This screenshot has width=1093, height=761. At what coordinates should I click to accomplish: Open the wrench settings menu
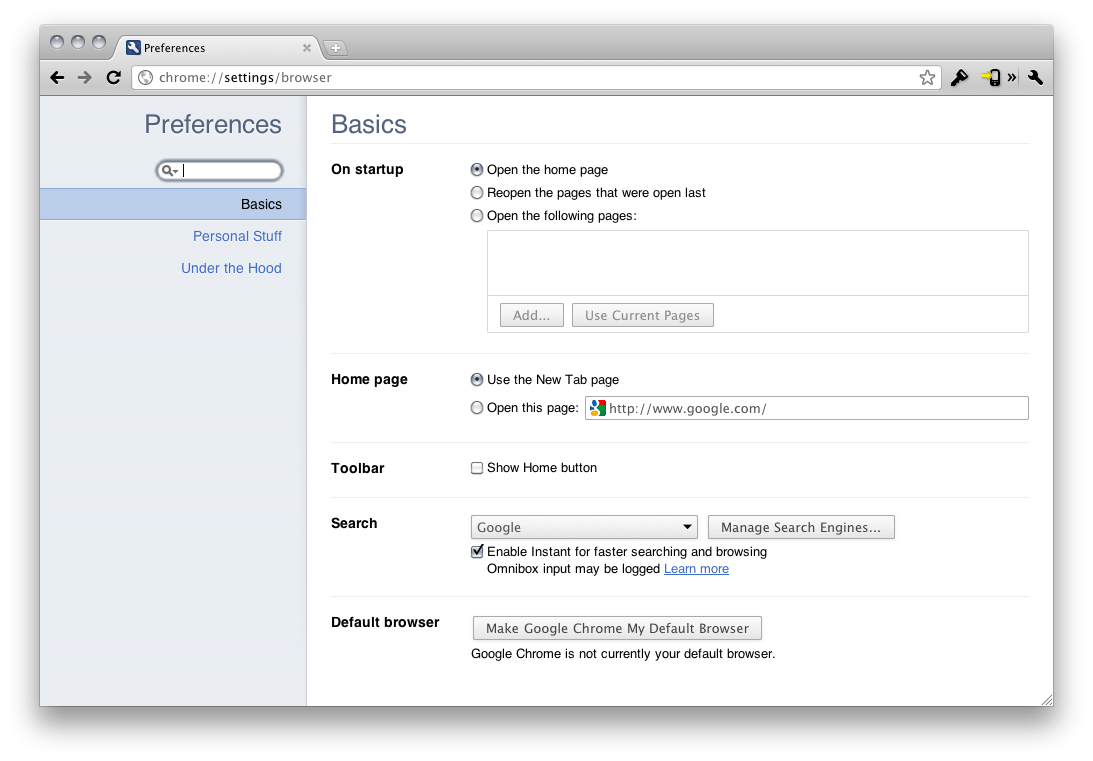click(x=1035, y=77)
